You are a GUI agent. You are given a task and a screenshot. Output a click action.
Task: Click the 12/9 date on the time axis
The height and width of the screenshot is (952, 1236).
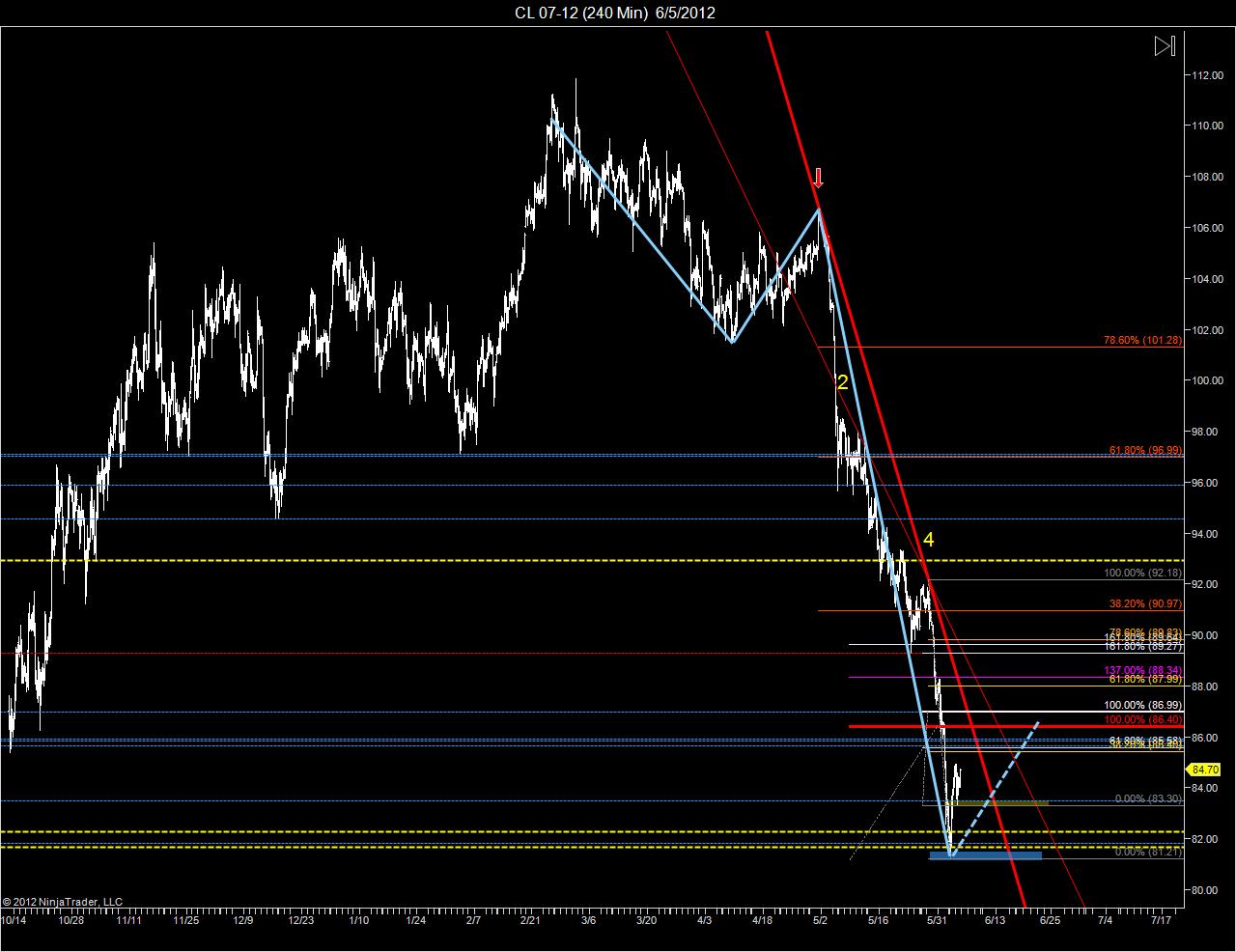[243, 920]
